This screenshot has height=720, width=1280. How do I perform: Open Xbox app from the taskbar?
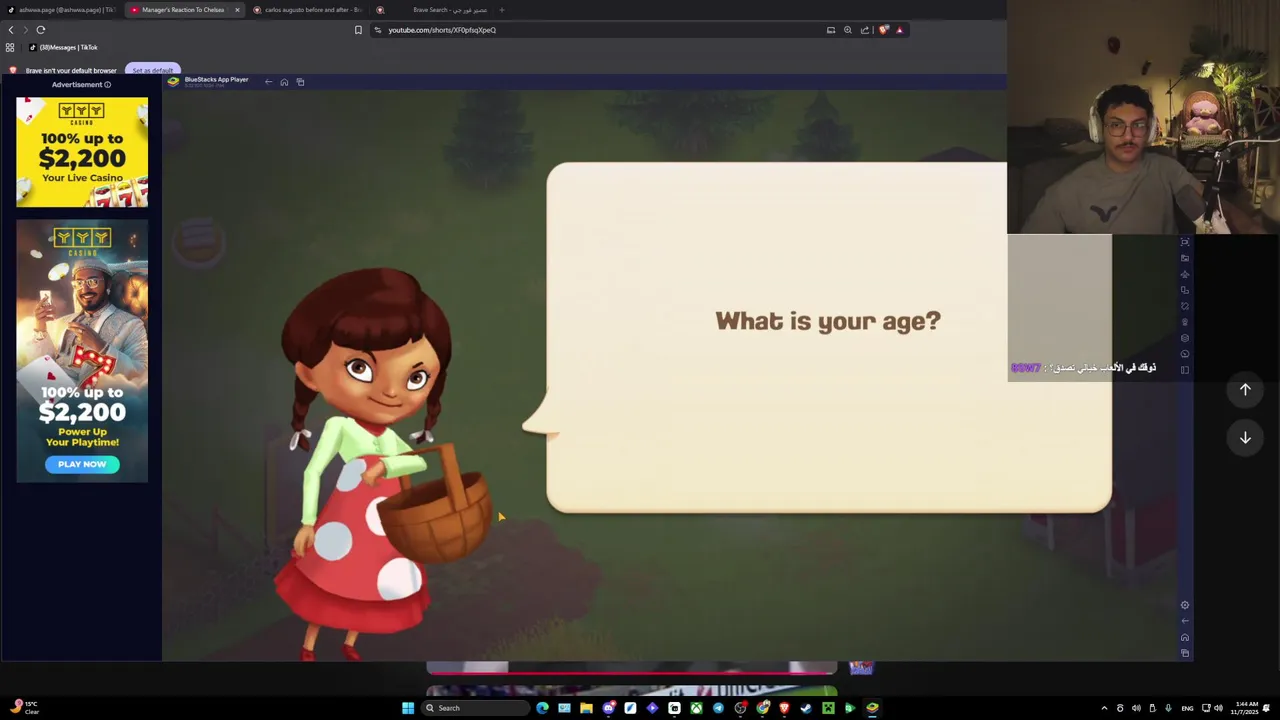click(696, 708)
